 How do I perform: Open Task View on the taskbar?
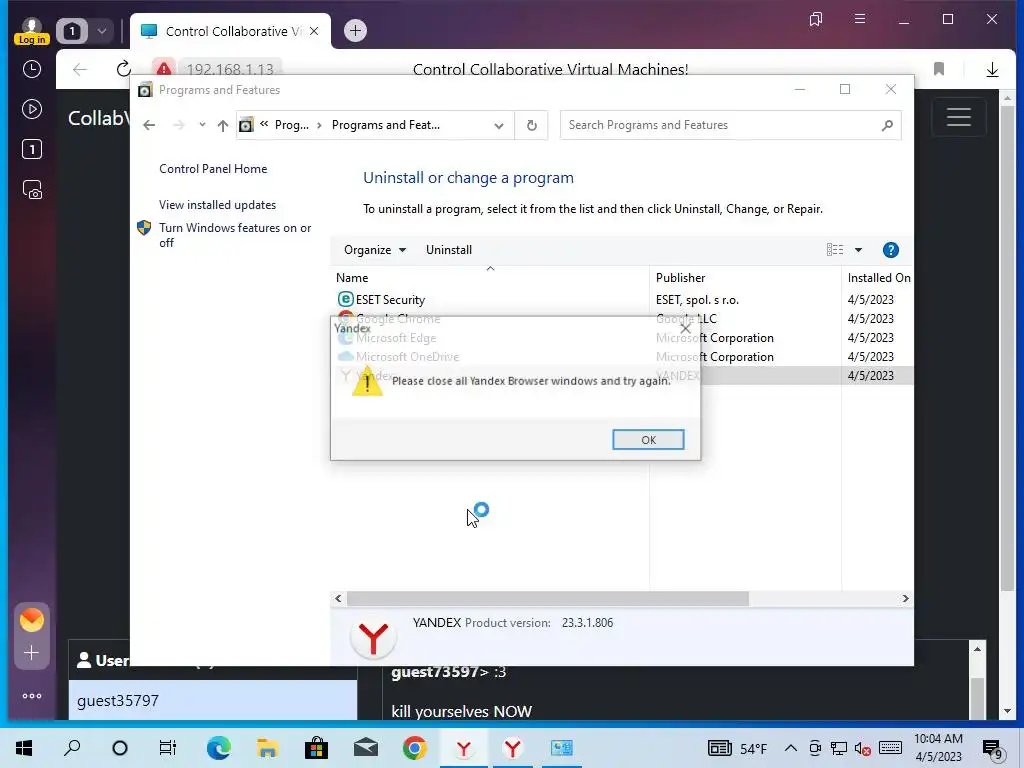coord(168,748)
